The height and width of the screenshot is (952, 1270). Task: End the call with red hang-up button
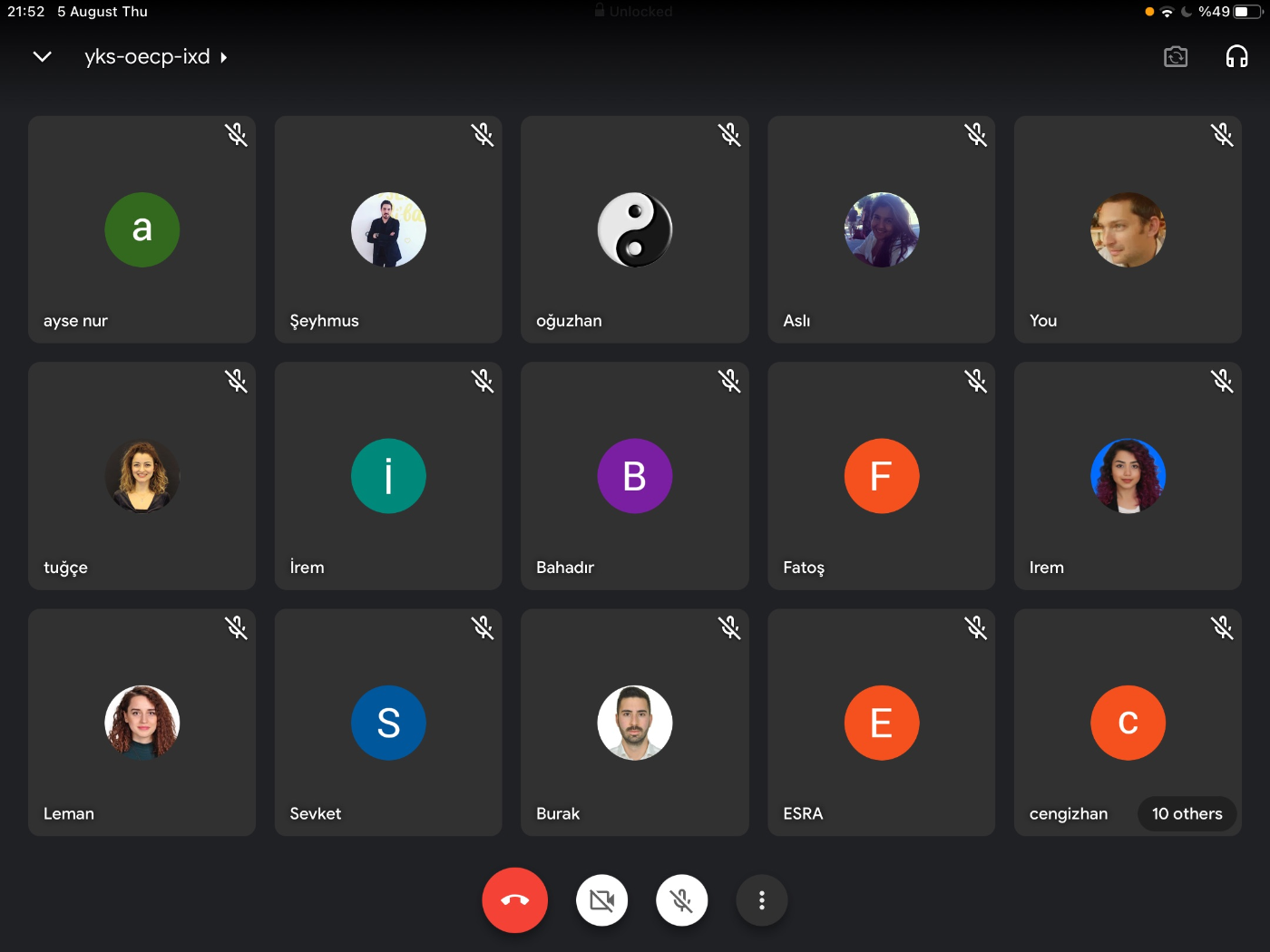point(514,900)
